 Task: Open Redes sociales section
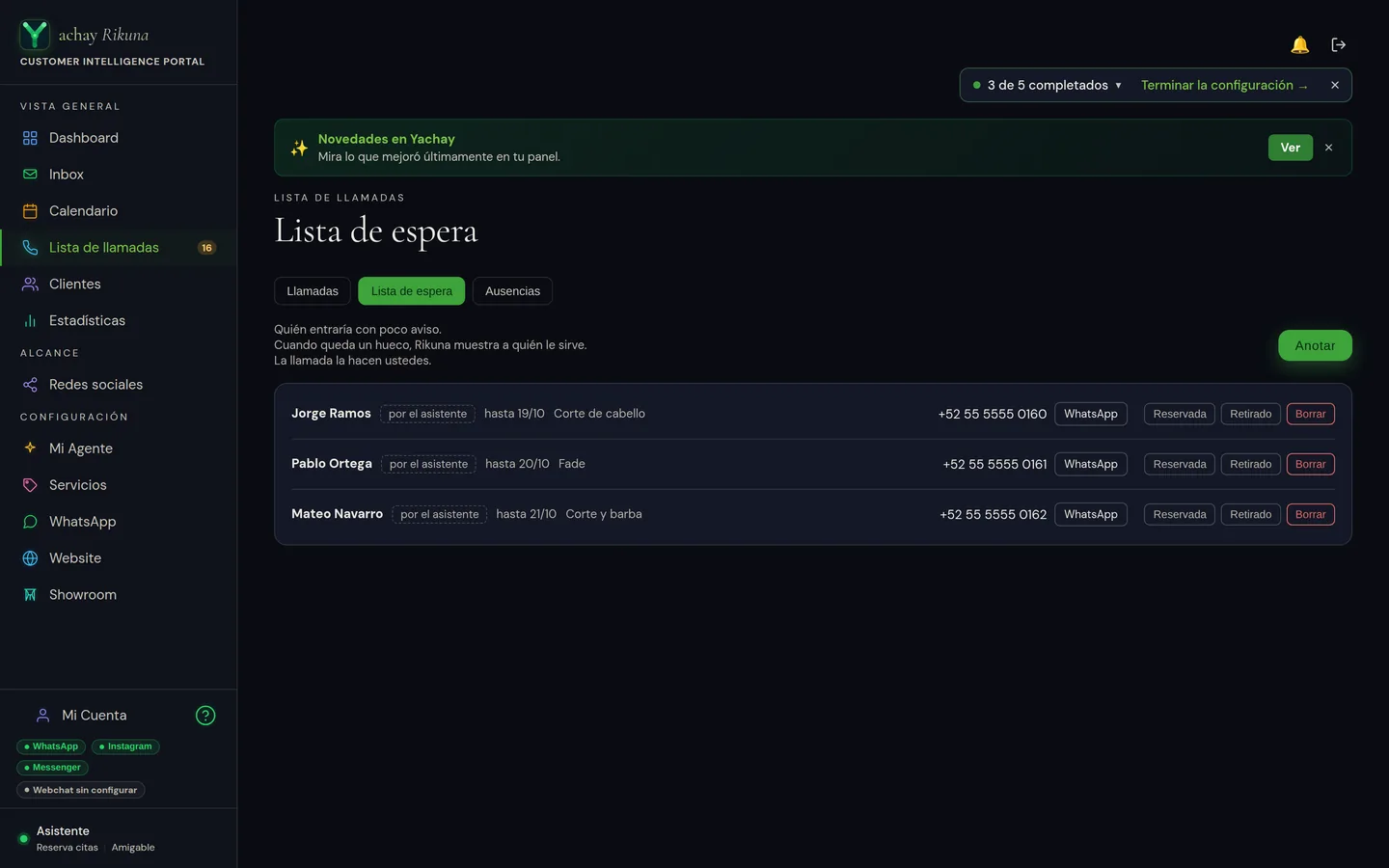click(x=118, y=385)
